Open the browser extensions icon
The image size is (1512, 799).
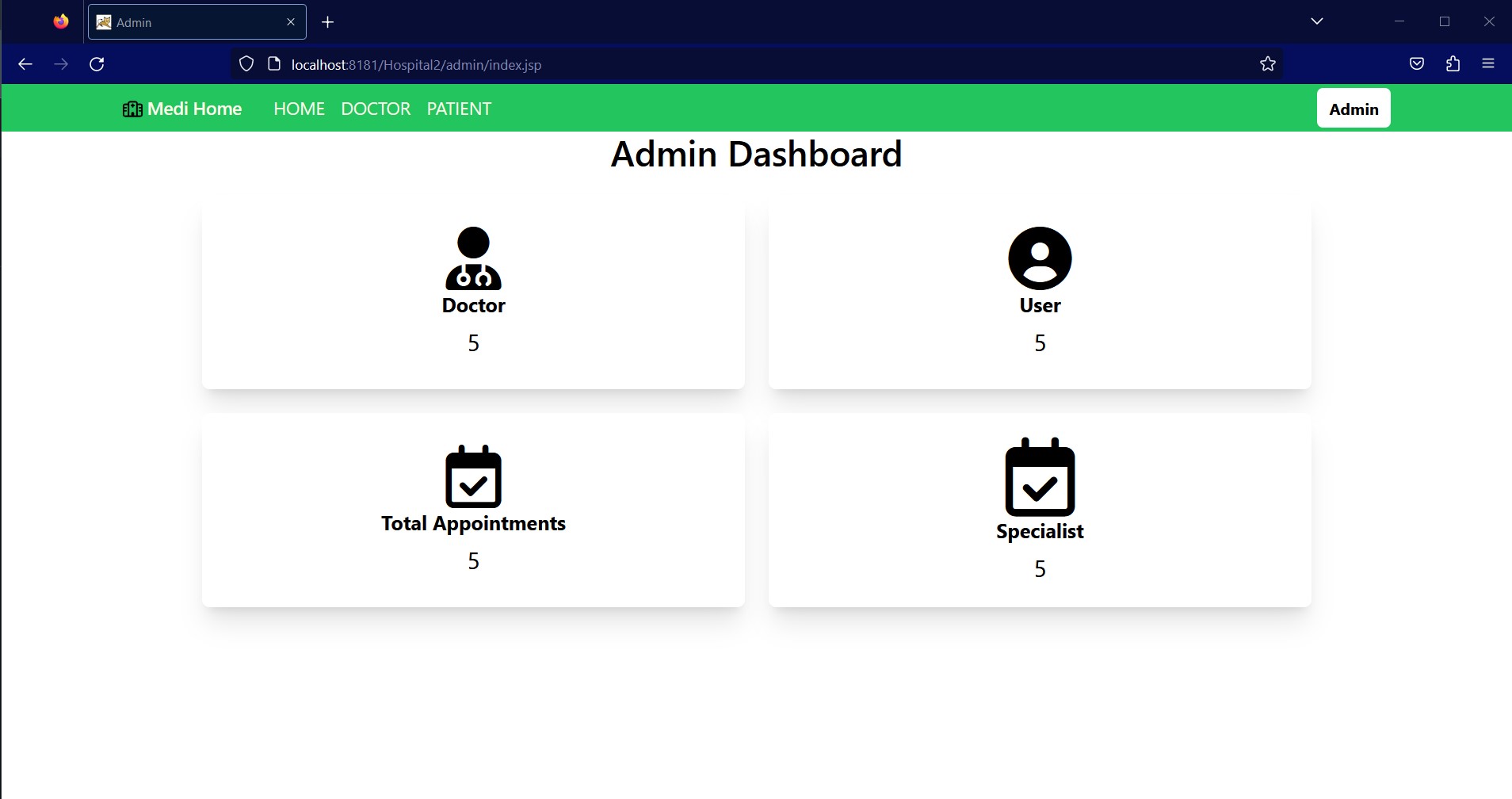coord(1453,63)
